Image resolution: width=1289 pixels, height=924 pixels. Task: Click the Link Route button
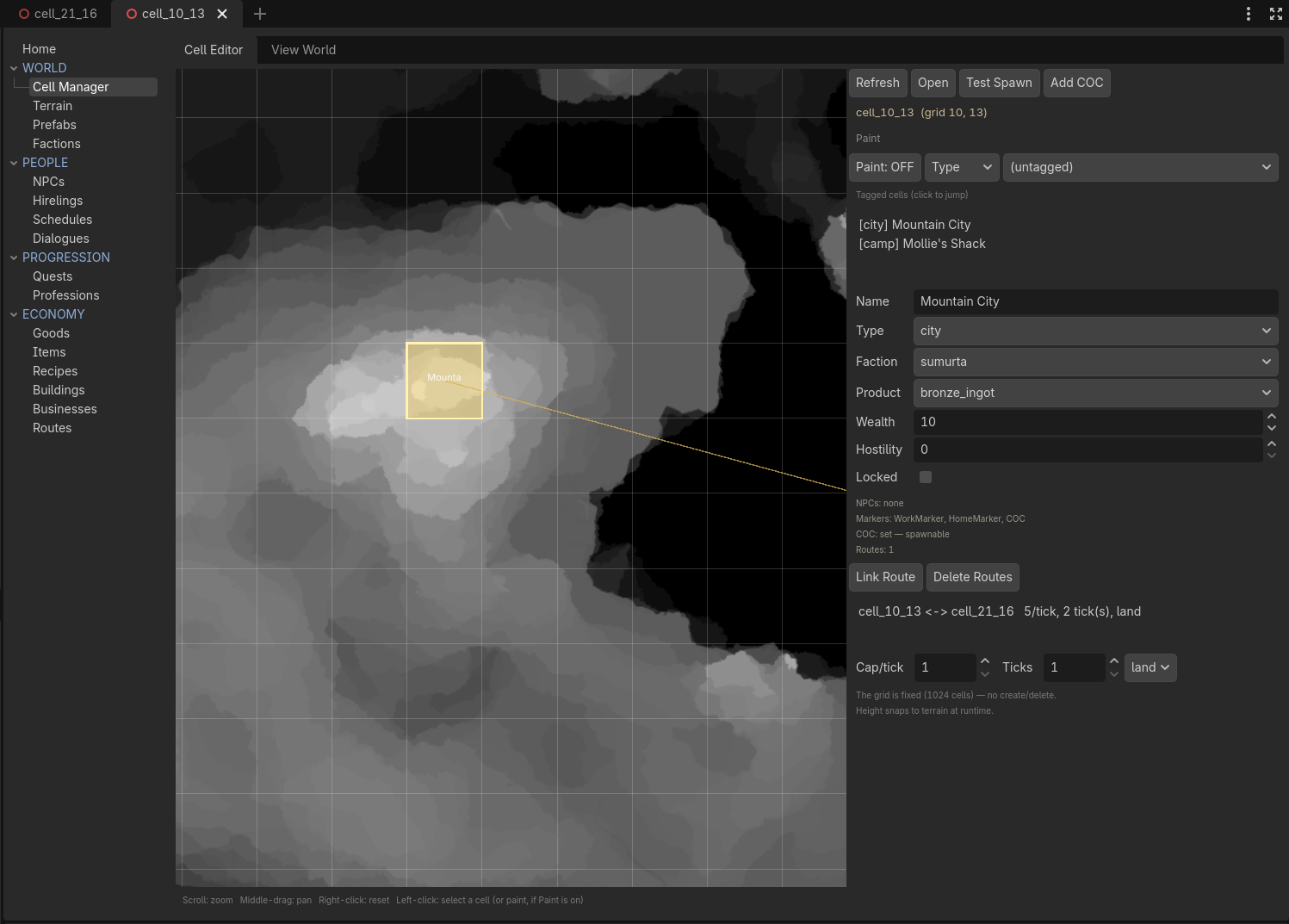click(x=885, y=577)
